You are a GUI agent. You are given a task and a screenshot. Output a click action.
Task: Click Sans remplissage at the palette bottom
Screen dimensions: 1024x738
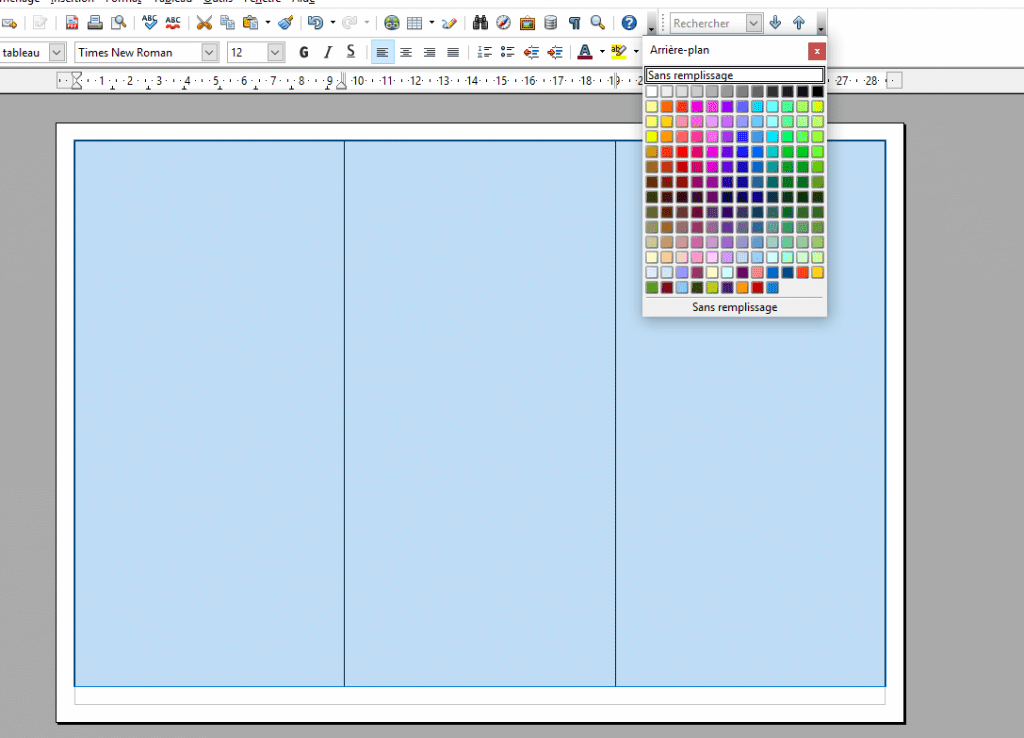coord(735,307)
